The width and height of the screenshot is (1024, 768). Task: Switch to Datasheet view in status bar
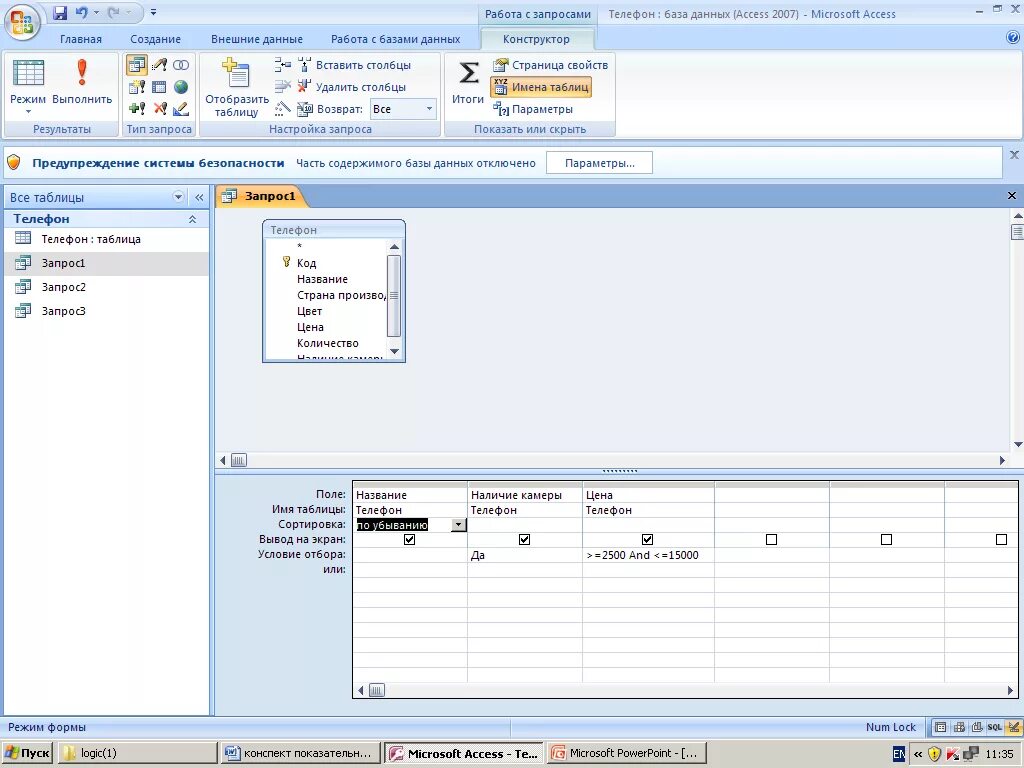[x=940, y=727]
